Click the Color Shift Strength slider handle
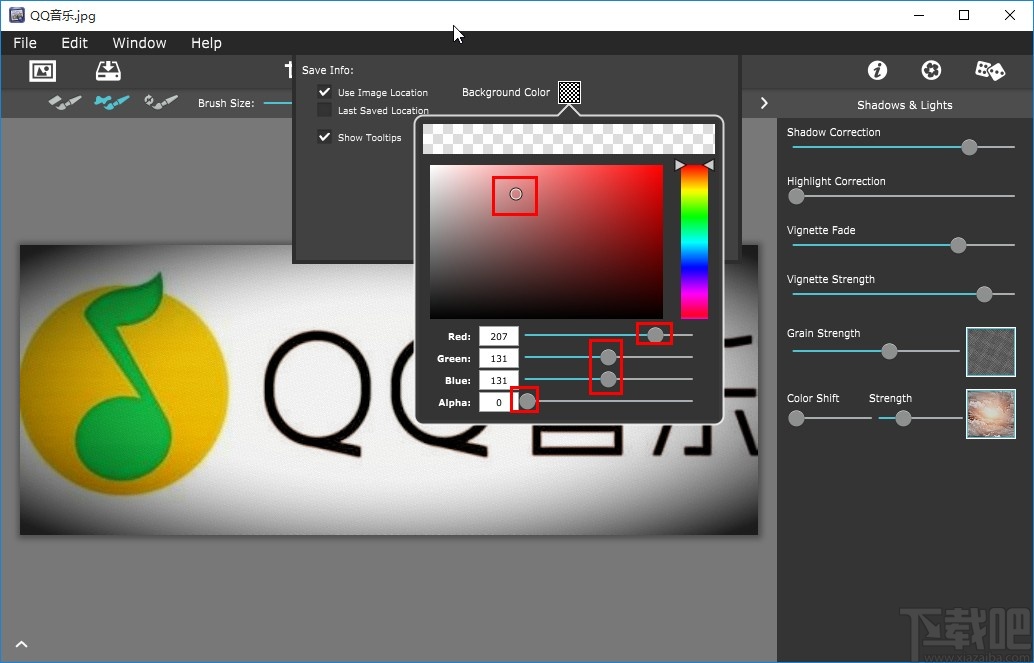The image size is (1034, 663). tap(903, 418)
